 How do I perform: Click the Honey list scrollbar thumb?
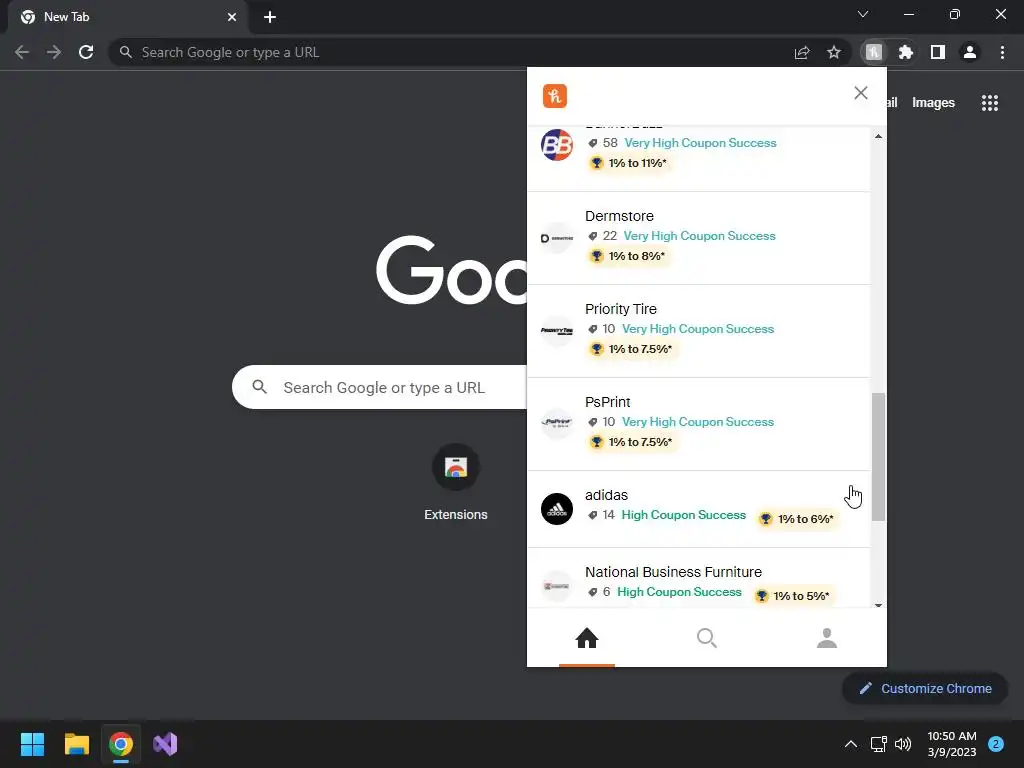coord(878,457)
